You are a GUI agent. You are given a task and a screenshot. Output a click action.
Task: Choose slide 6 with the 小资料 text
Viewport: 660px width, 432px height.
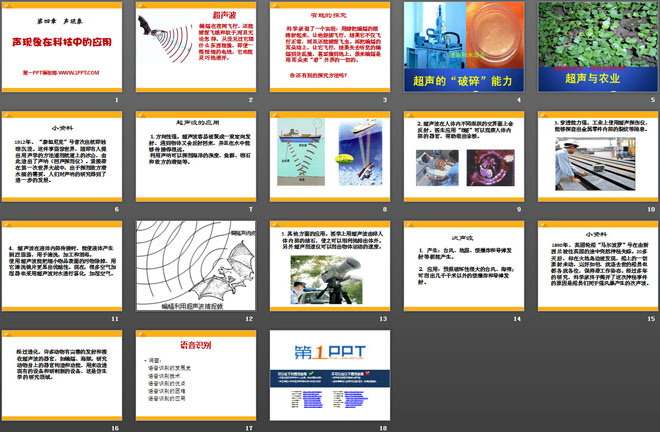(x=62, y=156)
